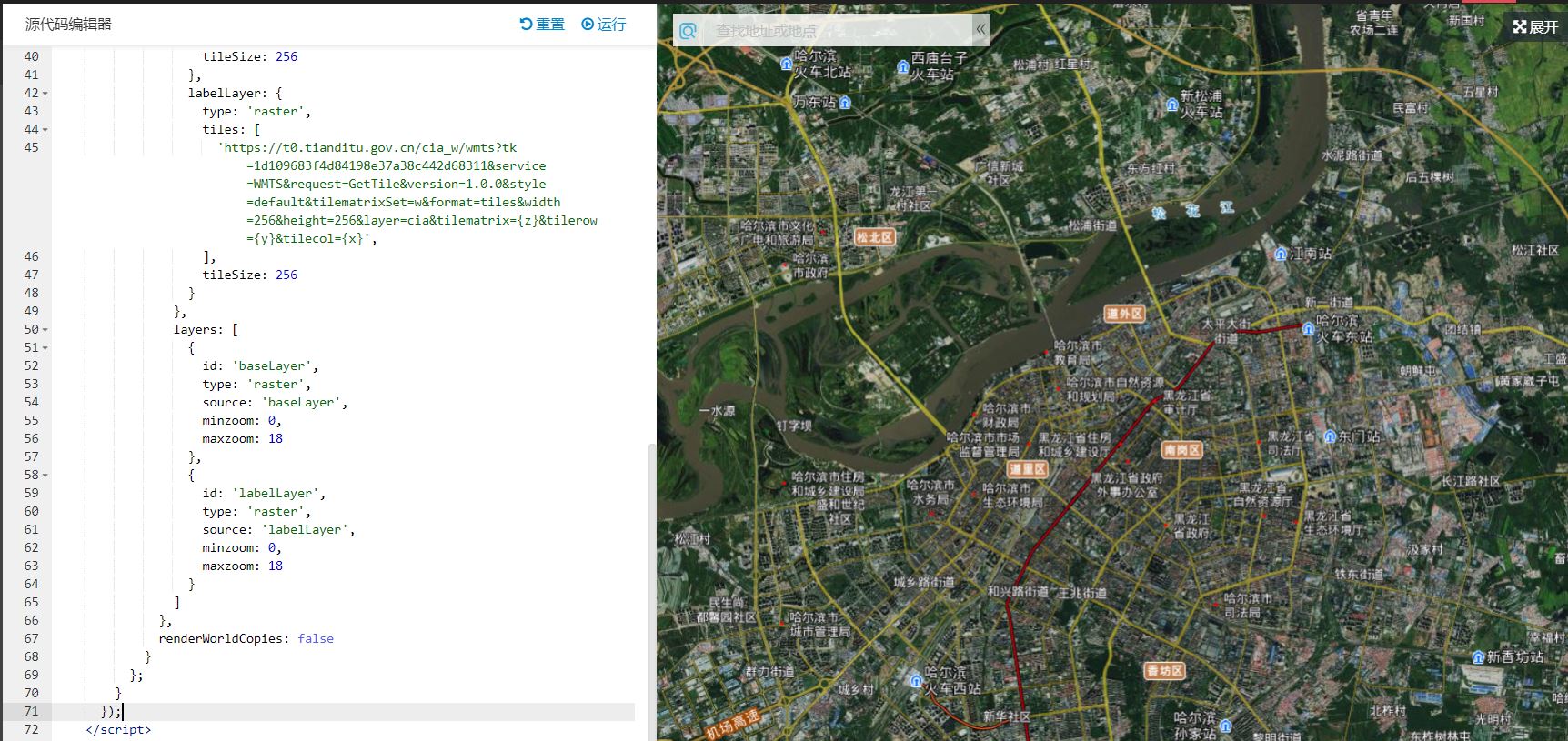Click the 哈尔滨火车北站 station icon on the map
This screenshot has width=1568, height=741.
pyautogui.click(x=786, y=64)
